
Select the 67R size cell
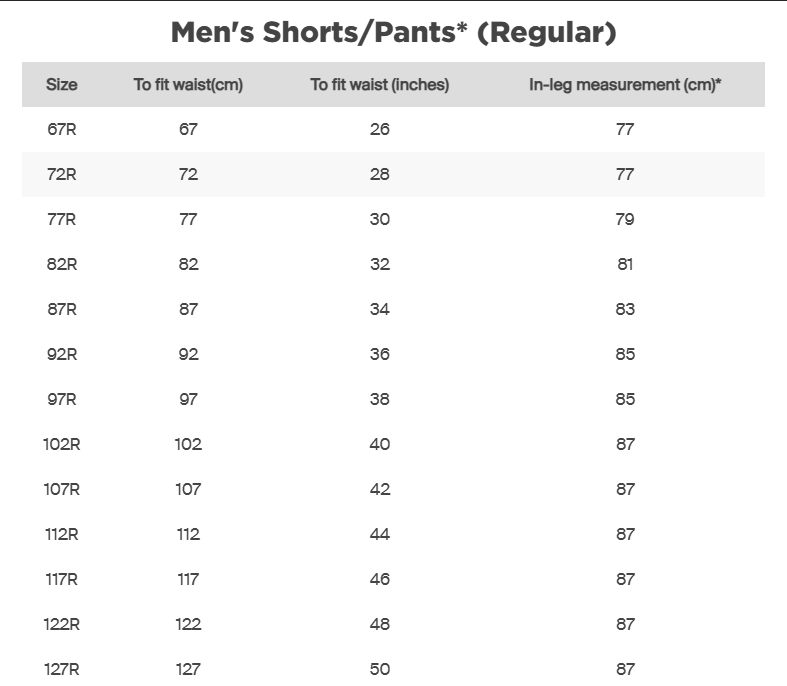coord(61,129)
